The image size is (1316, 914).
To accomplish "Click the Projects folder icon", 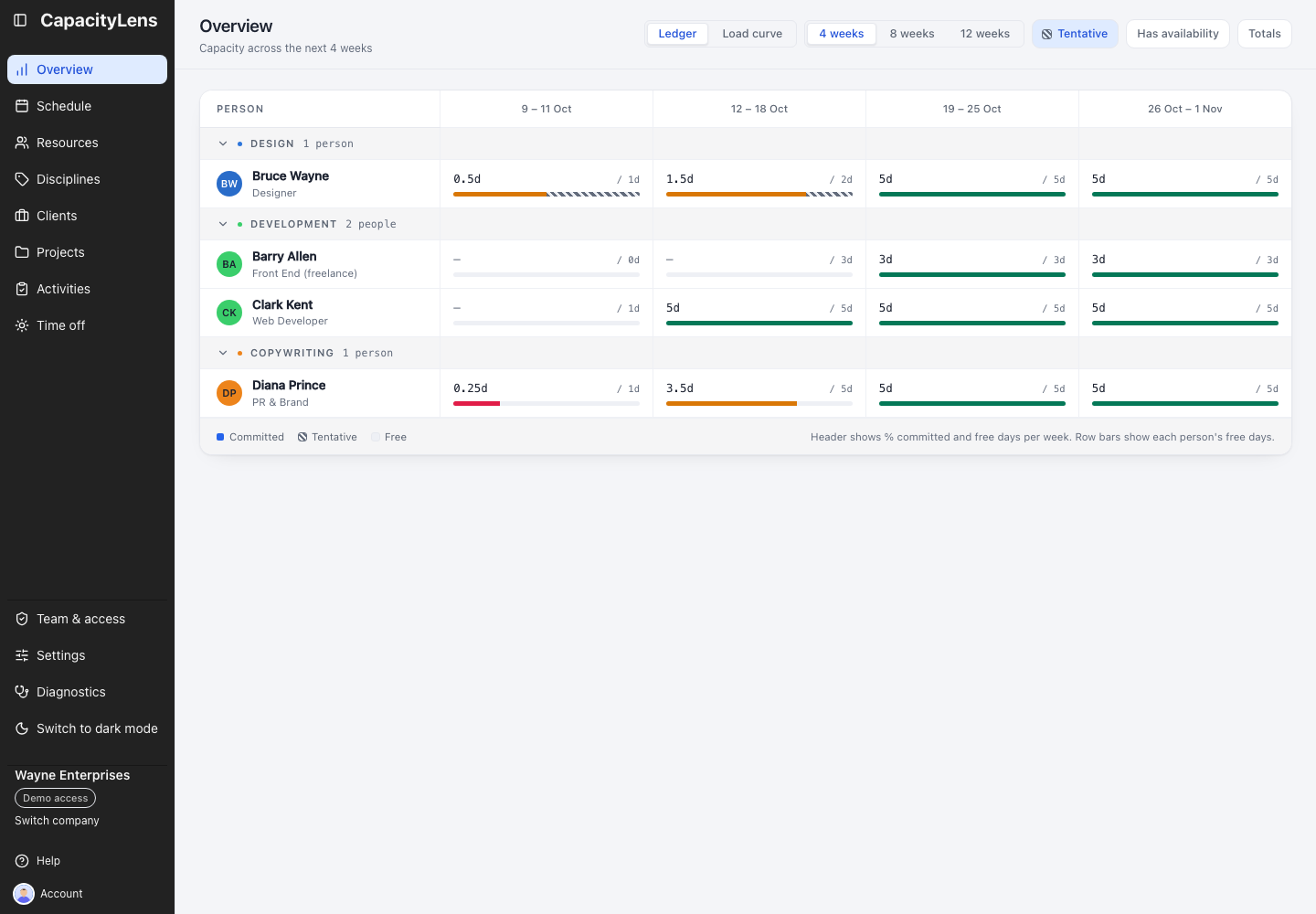I will 22,252.
